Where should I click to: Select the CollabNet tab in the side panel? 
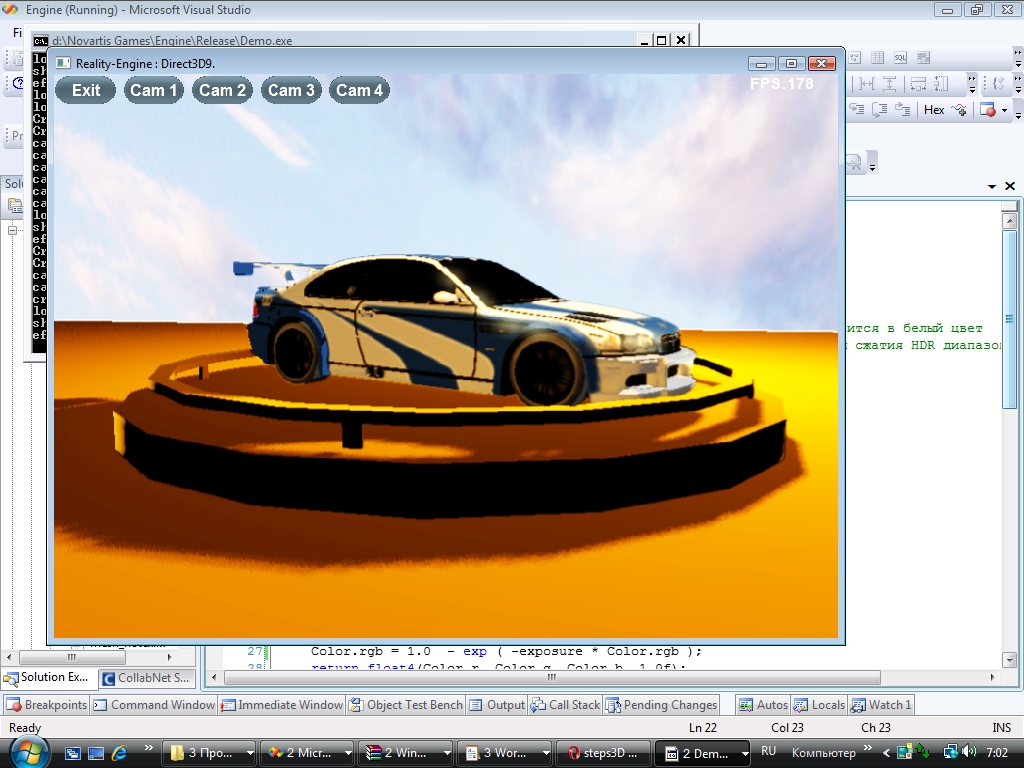tap(148, 678)
